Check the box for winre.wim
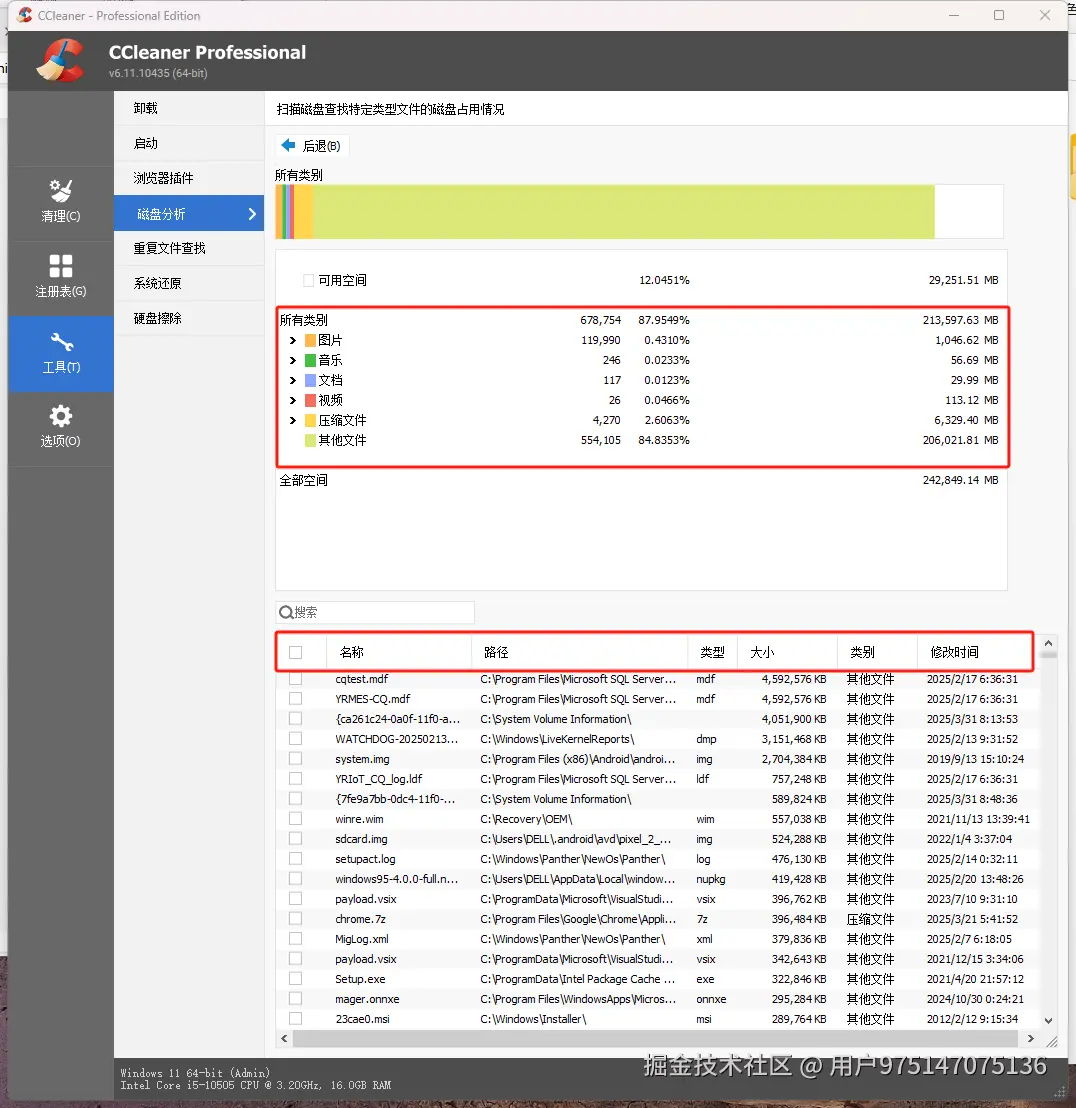1076x1108 pixels. (x=296, y=819)
